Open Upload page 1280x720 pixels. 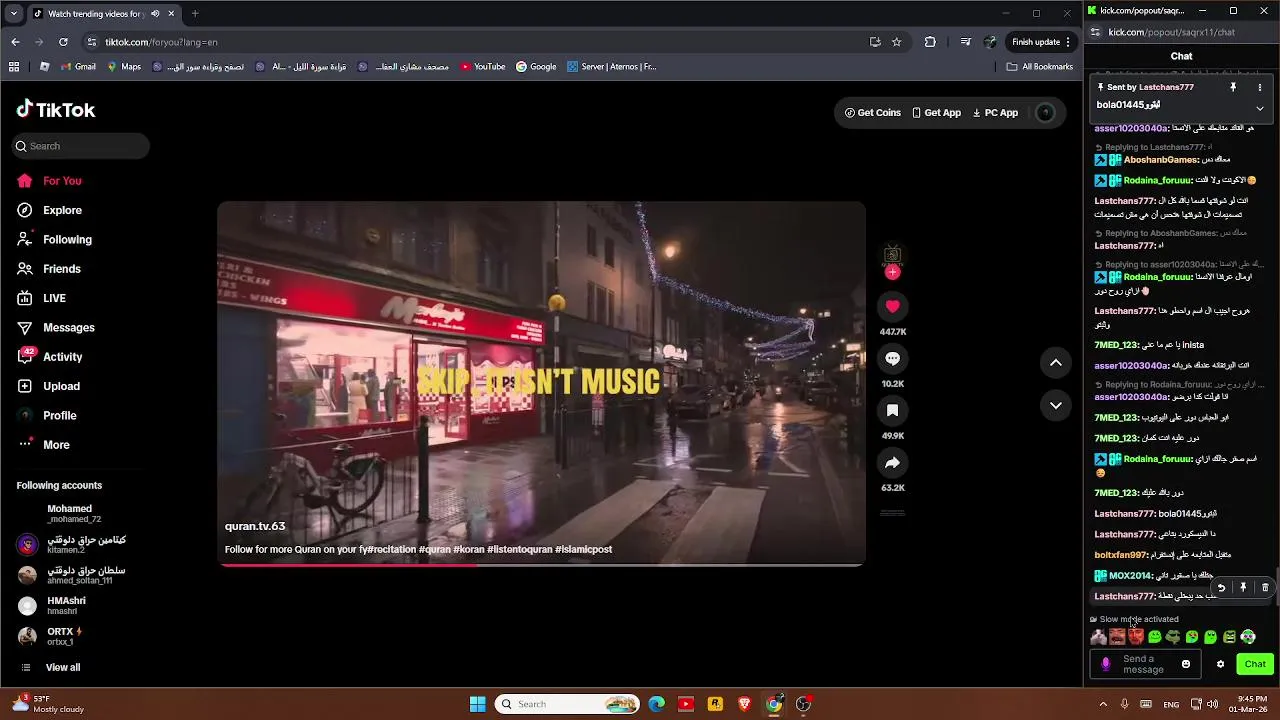pyautogui.click(x=48, y=386)
